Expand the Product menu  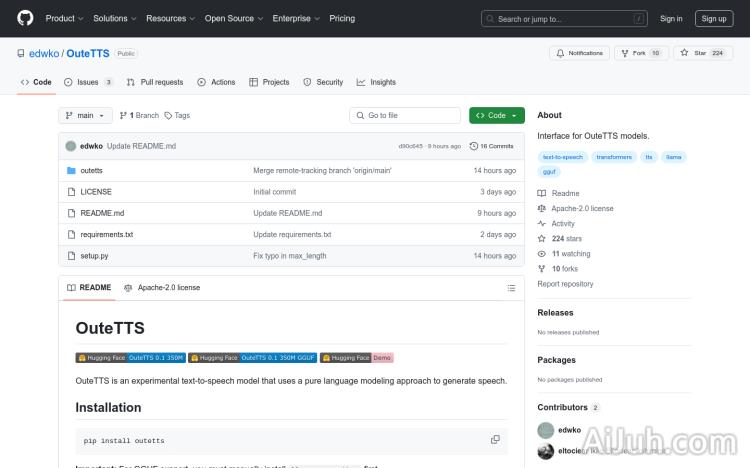[64, 18]
